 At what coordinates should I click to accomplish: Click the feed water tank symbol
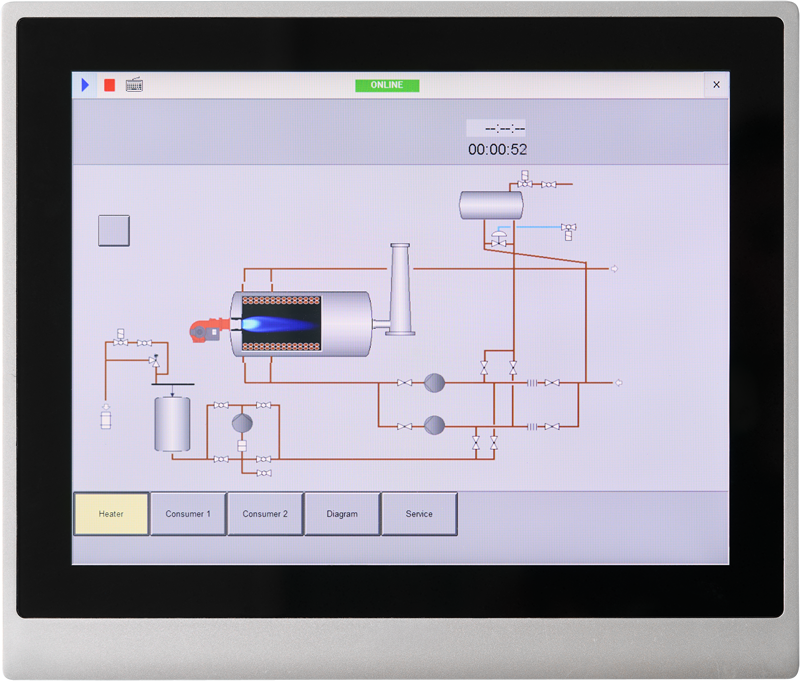pyautogui.click(x=171, y=425)
